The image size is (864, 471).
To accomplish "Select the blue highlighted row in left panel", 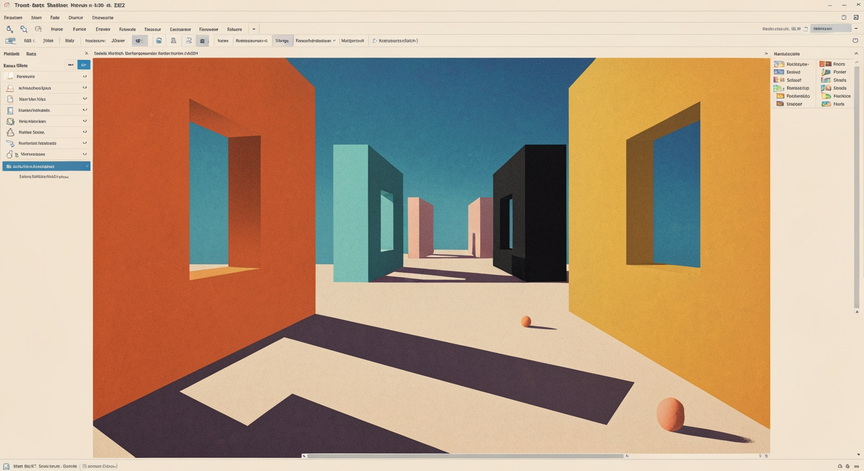I will pyautogui.click(x=46, y=166).
